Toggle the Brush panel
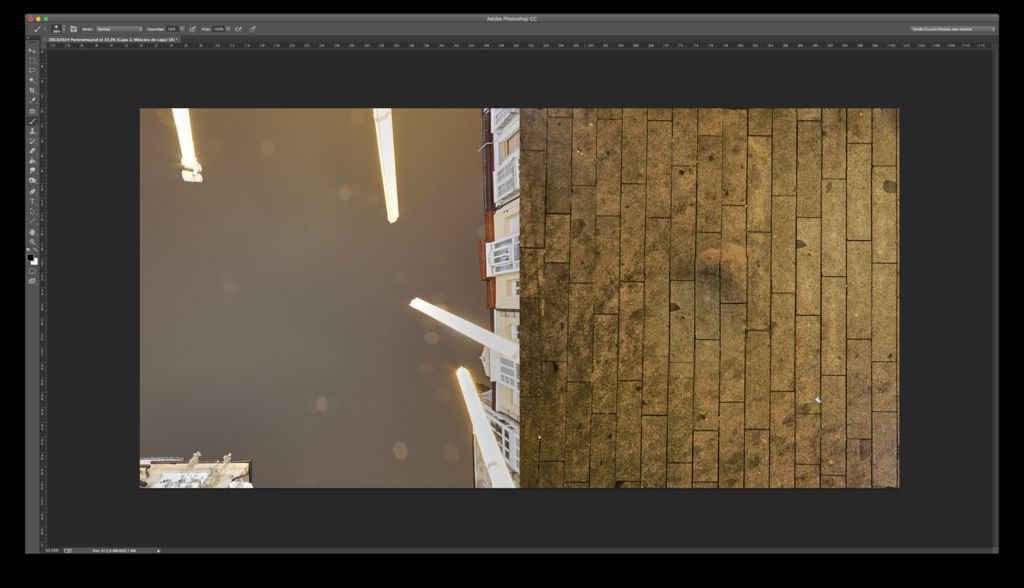Screen dimensions: 1024x588 73,29
